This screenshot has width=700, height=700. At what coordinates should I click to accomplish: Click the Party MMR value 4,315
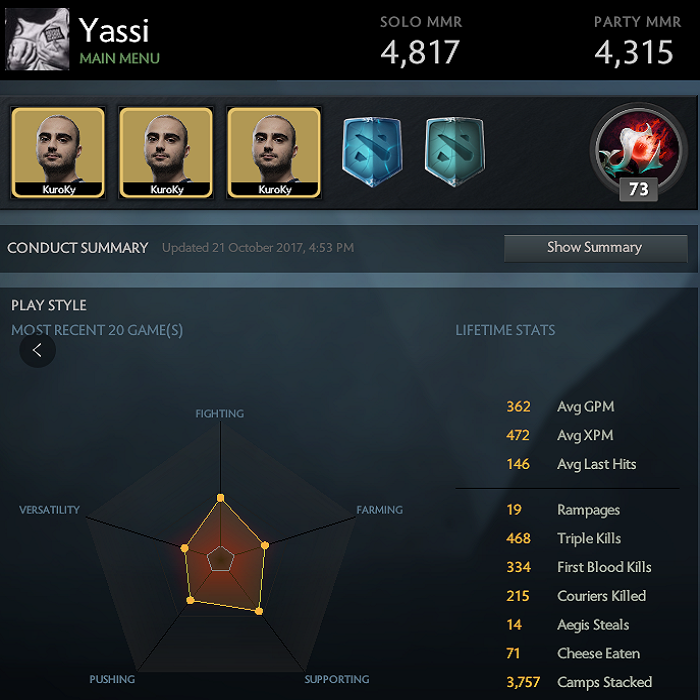633,52
